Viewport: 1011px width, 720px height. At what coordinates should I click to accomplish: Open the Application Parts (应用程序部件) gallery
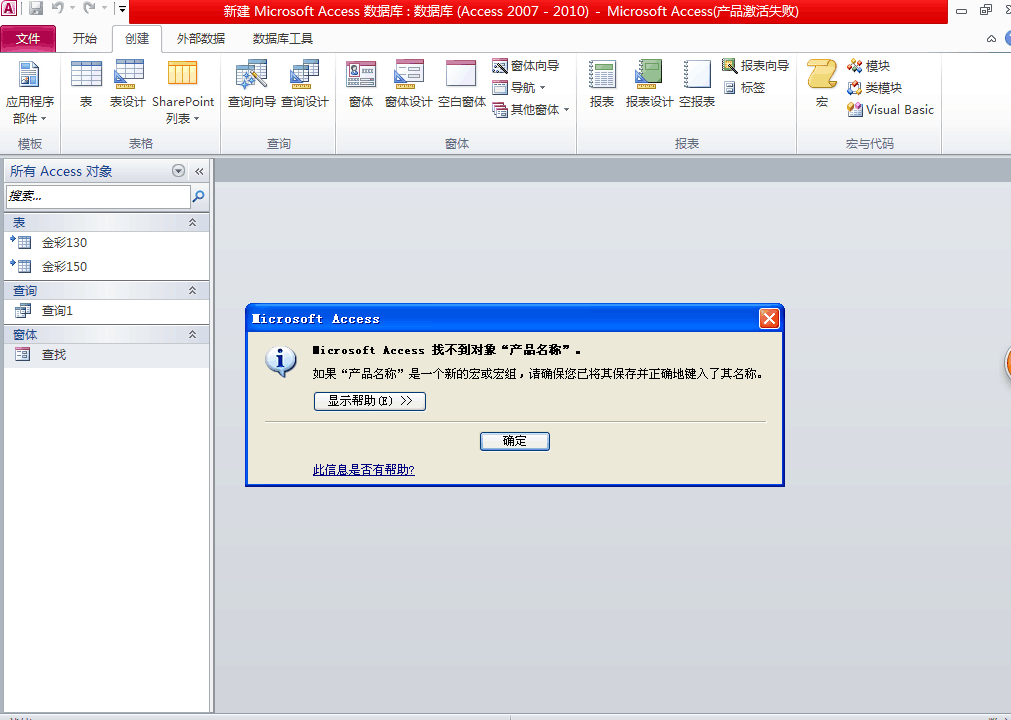(29, 92)
